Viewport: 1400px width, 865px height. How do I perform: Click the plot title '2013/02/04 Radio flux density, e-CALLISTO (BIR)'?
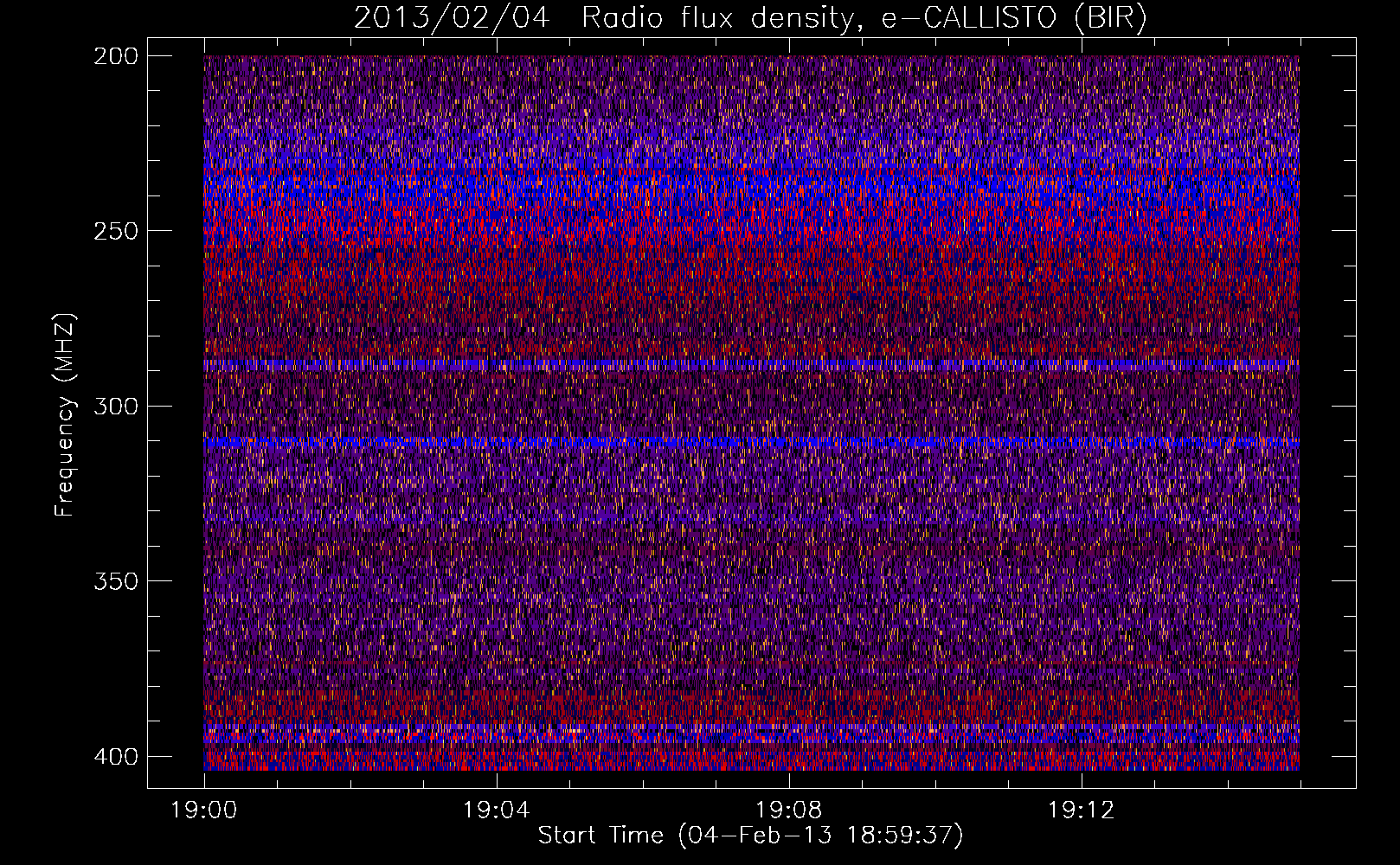750,18
